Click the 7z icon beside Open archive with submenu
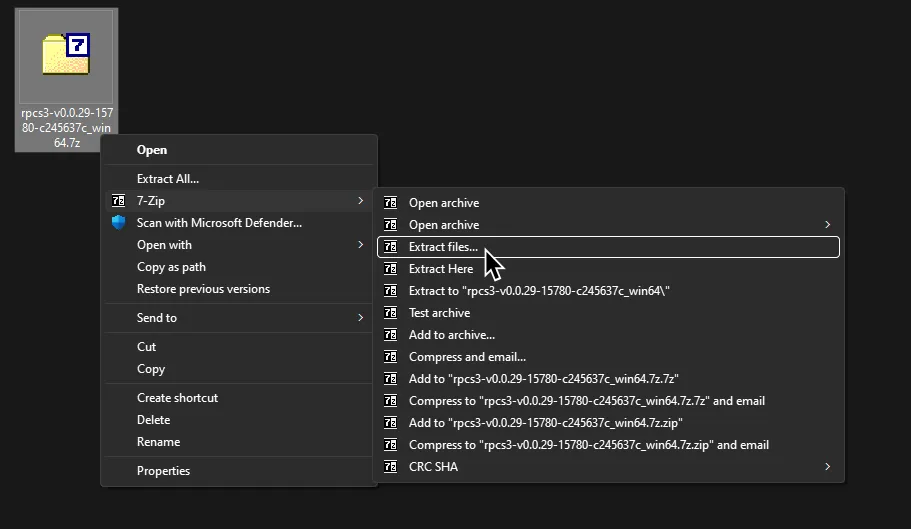This screenshot has height=529, width=911. [390, 225]
